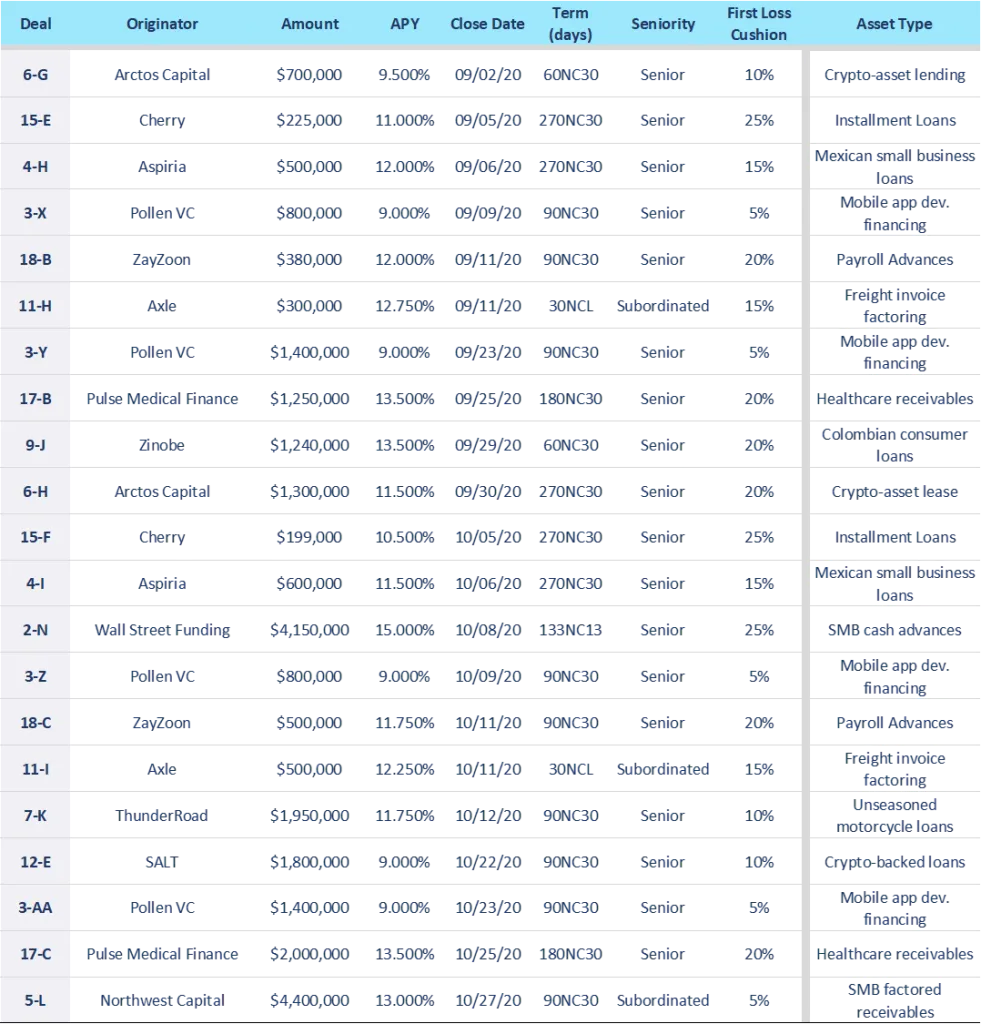Select deal ID 3-Y
Viewport: 981px width, 1024px height.
click(35, 353)
